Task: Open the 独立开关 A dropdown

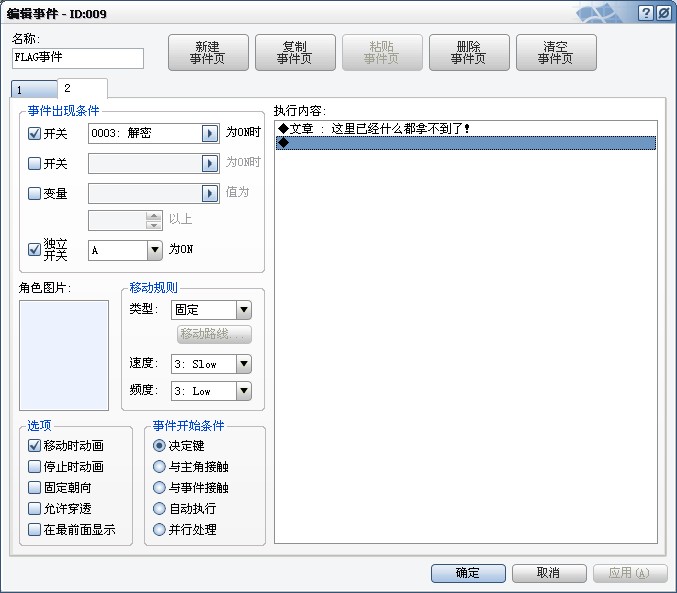Action: click(x=125, y=250)
